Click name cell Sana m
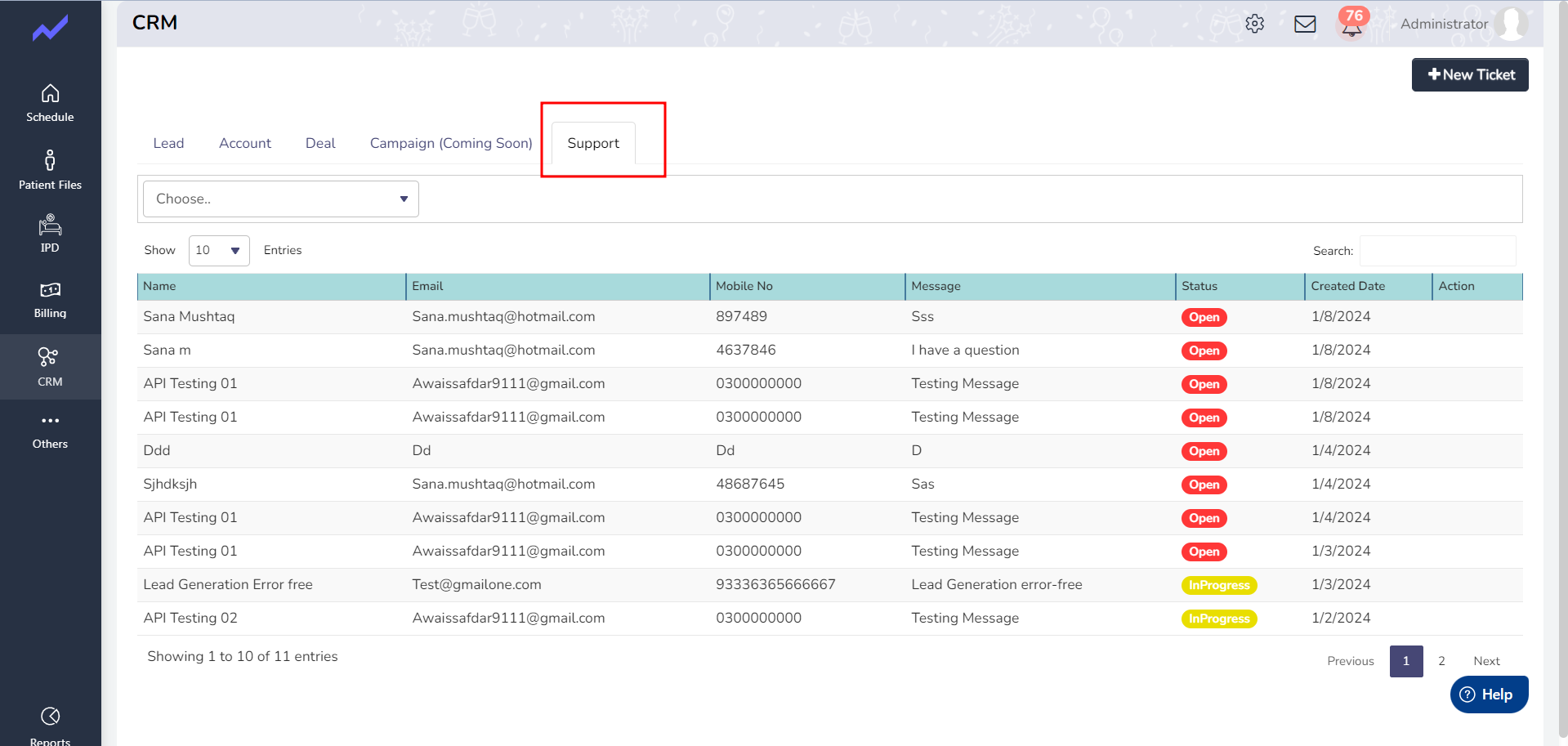The height and width of the screenshot is (746, 1568). 167,350
